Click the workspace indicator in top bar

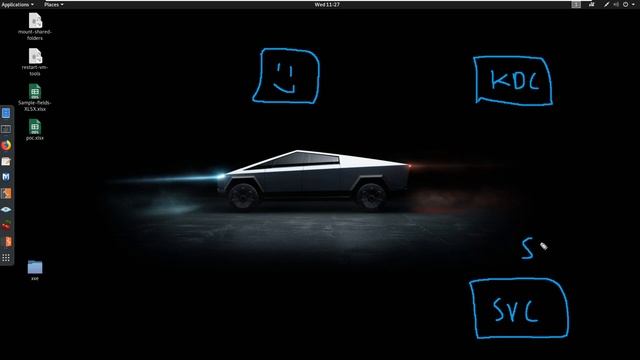pyautogui.click(x=576, y=4)
